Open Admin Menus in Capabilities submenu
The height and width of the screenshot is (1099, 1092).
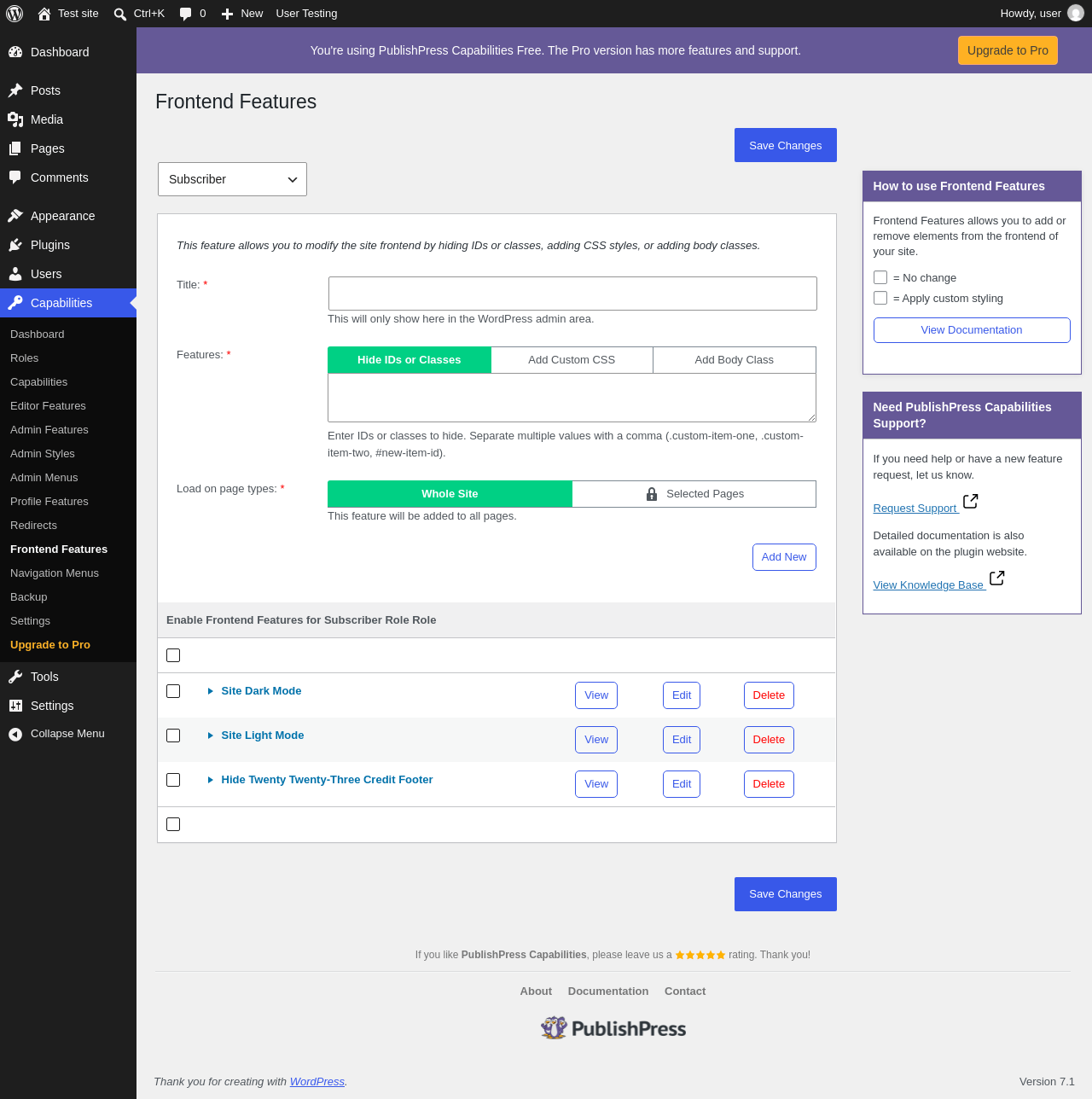coord(44,478)
